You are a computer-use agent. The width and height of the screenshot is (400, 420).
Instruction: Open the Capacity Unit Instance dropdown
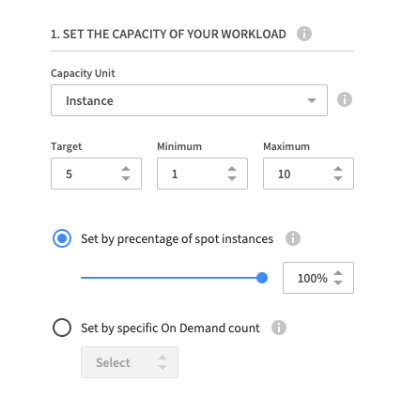click(189, 100)
